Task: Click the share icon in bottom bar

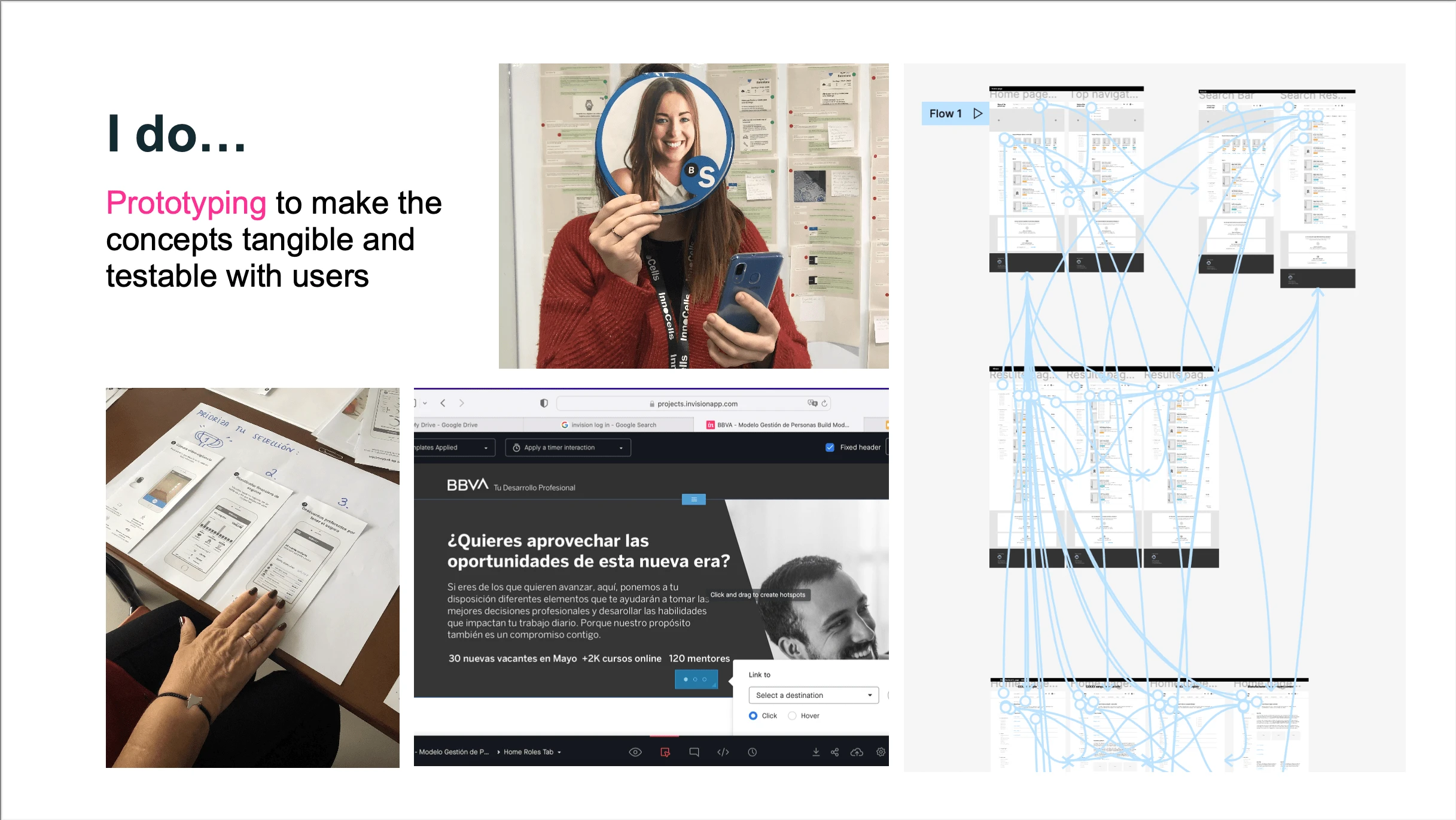Action: click(x=835, y=752)
